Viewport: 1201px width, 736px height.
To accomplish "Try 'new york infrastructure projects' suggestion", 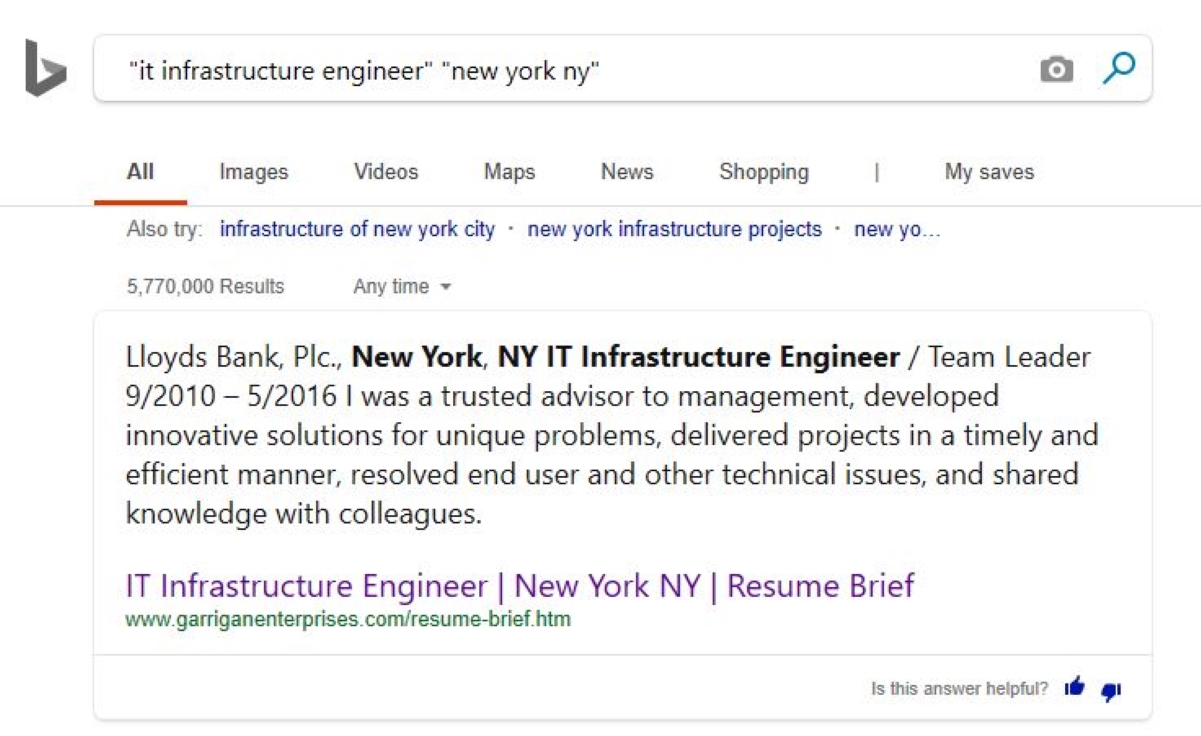I will (x=674, y=229).
